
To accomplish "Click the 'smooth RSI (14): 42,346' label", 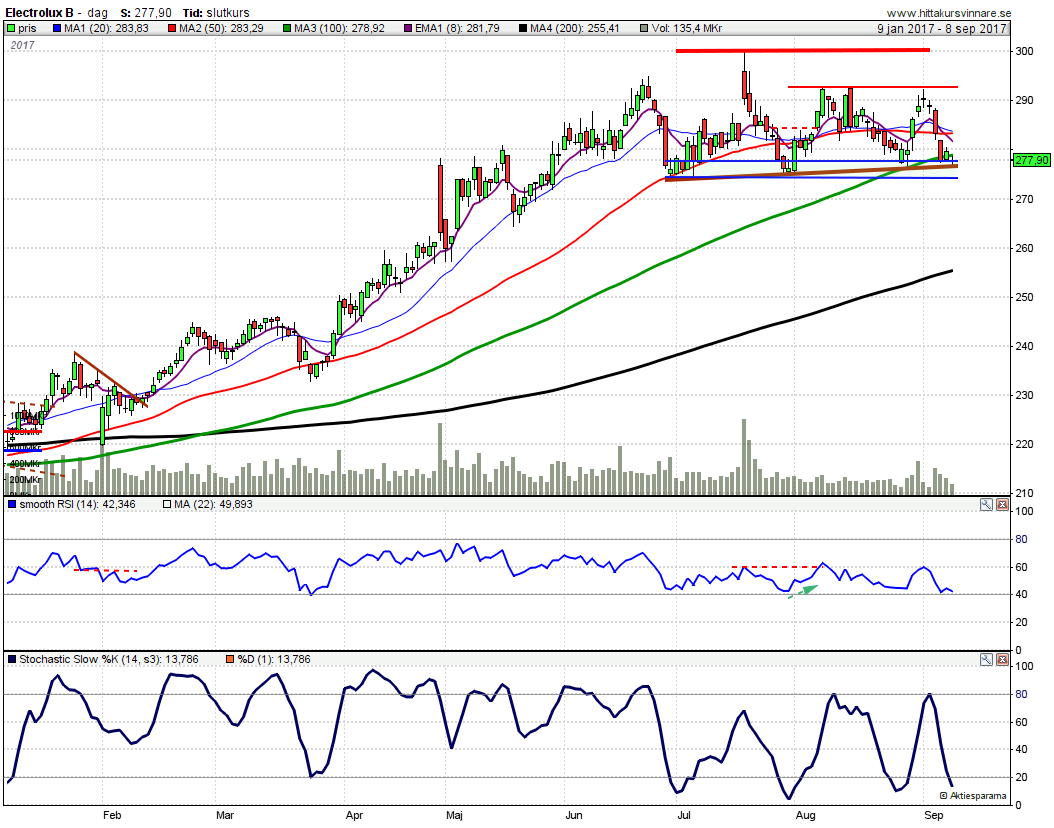I will 77,504.
